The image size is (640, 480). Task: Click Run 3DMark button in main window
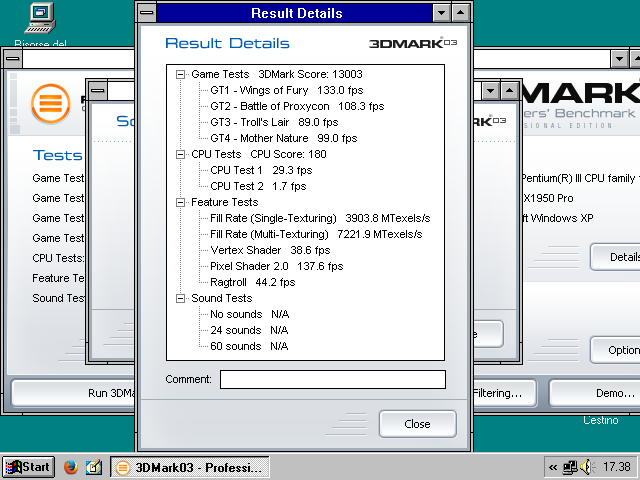coord(73,393)
